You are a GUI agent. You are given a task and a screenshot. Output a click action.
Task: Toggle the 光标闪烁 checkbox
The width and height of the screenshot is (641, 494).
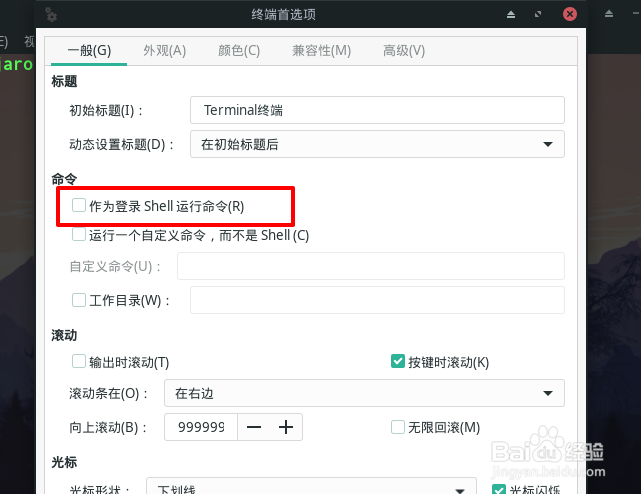[x=499, y=490]
